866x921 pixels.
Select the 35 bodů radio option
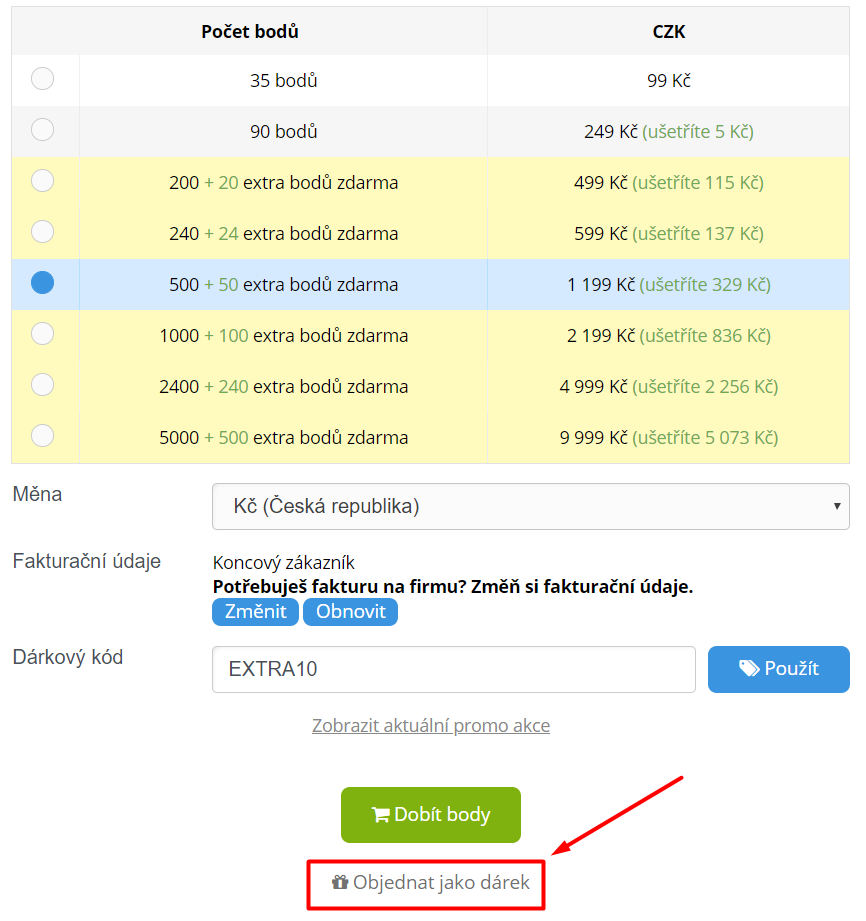click(42, 79)
